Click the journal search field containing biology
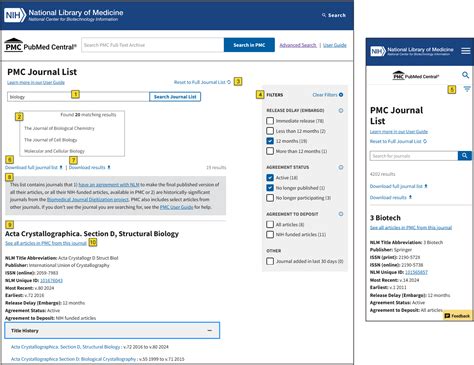The width and height of the screenshot is (474, 365). coord(78,97)
